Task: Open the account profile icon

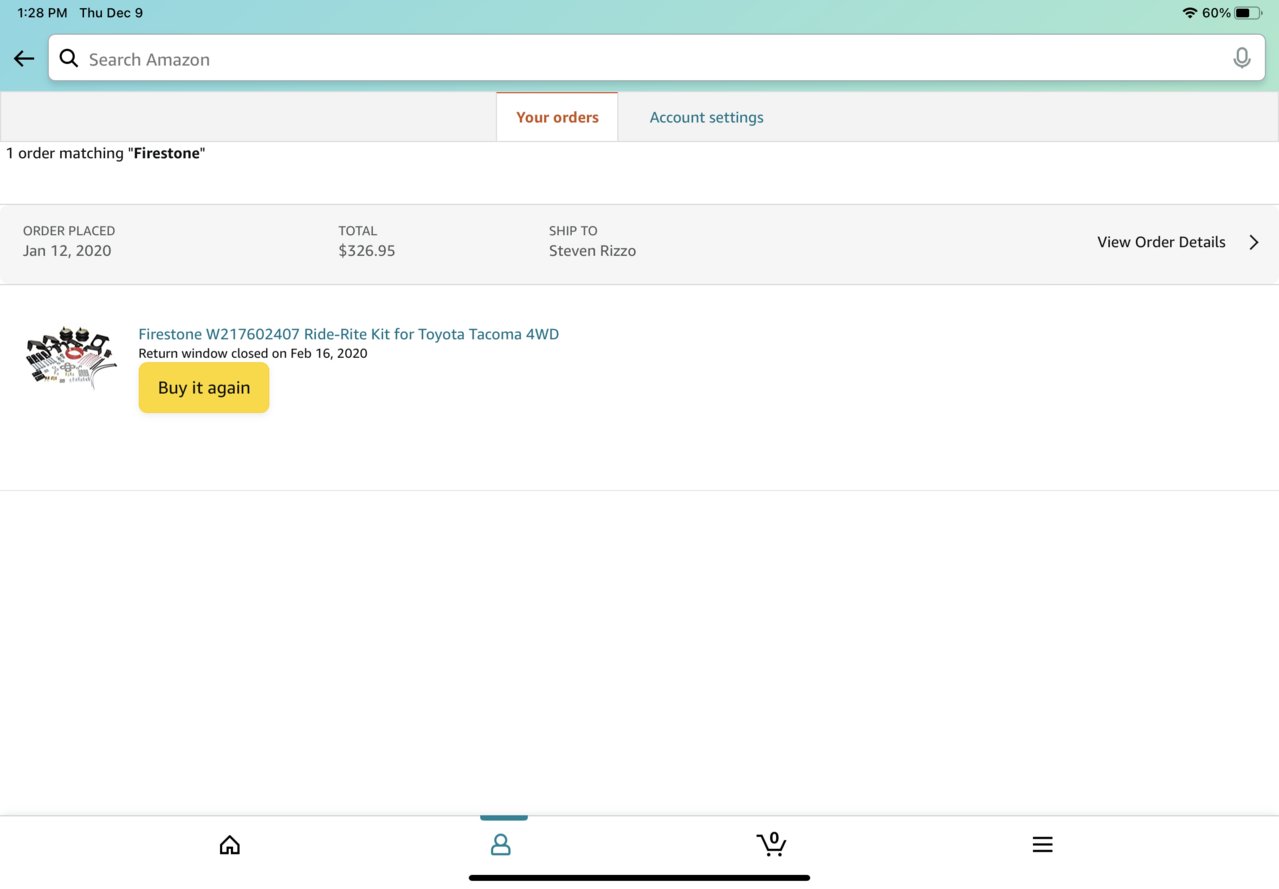Action: pyautogui.click(x=501, y=845)
